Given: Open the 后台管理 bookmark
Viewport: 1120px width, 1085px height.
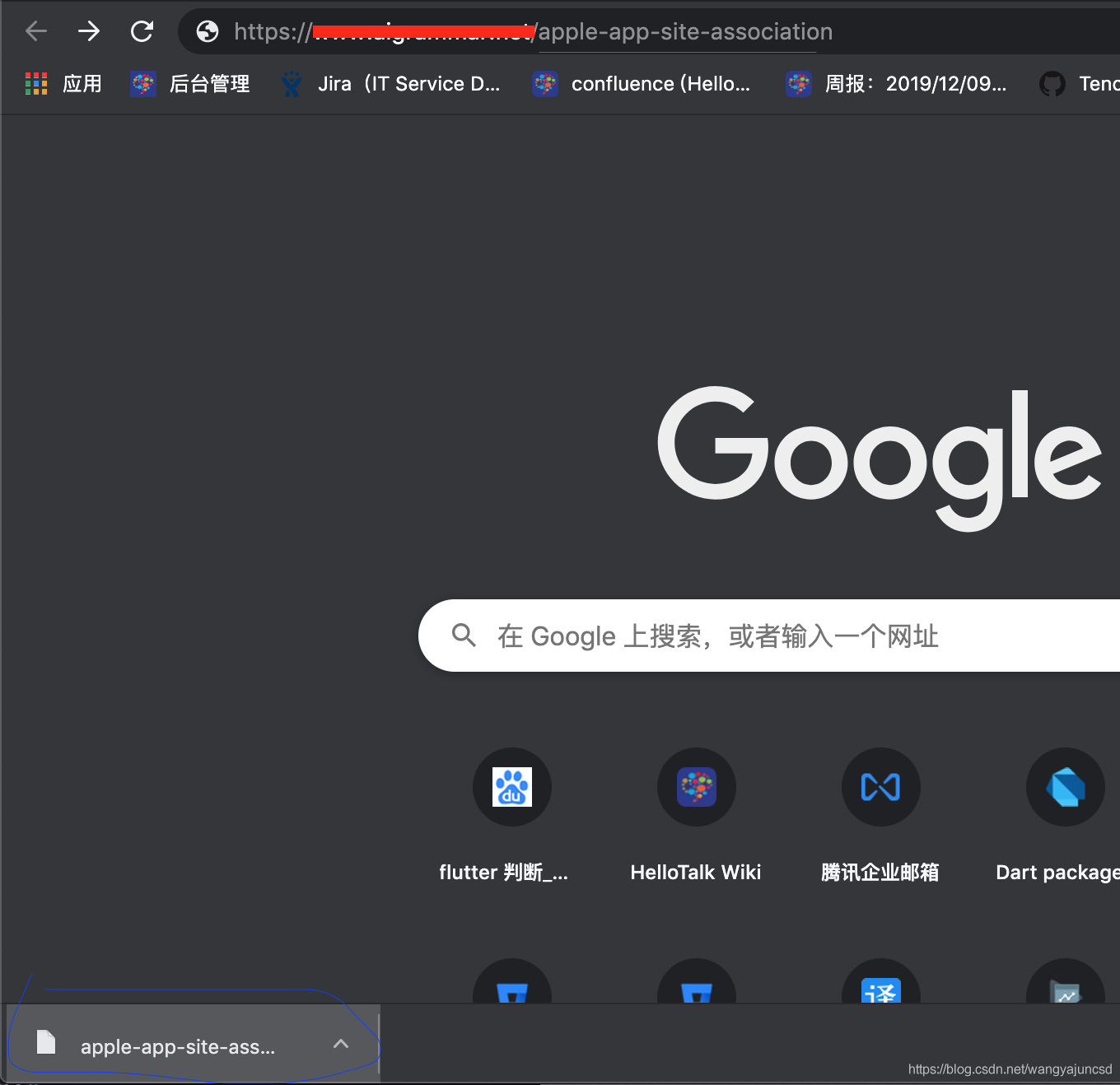Looking at the screenshot, I should (190, 83).
